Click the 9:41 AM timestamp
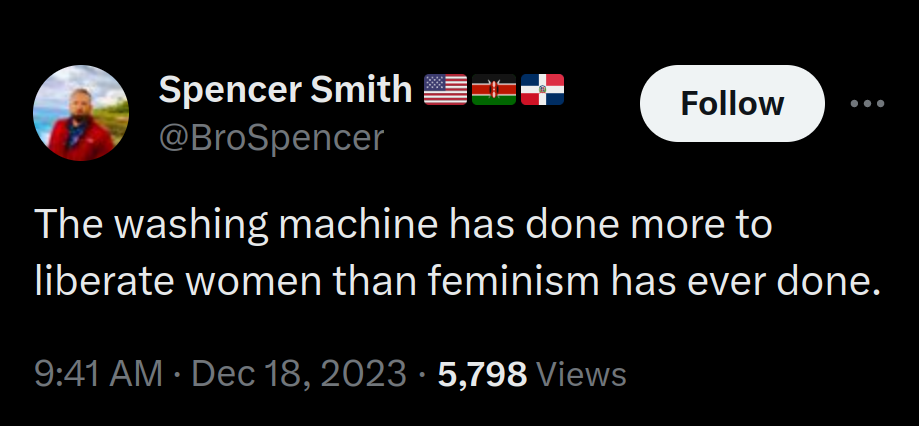 tap(98, 374)
